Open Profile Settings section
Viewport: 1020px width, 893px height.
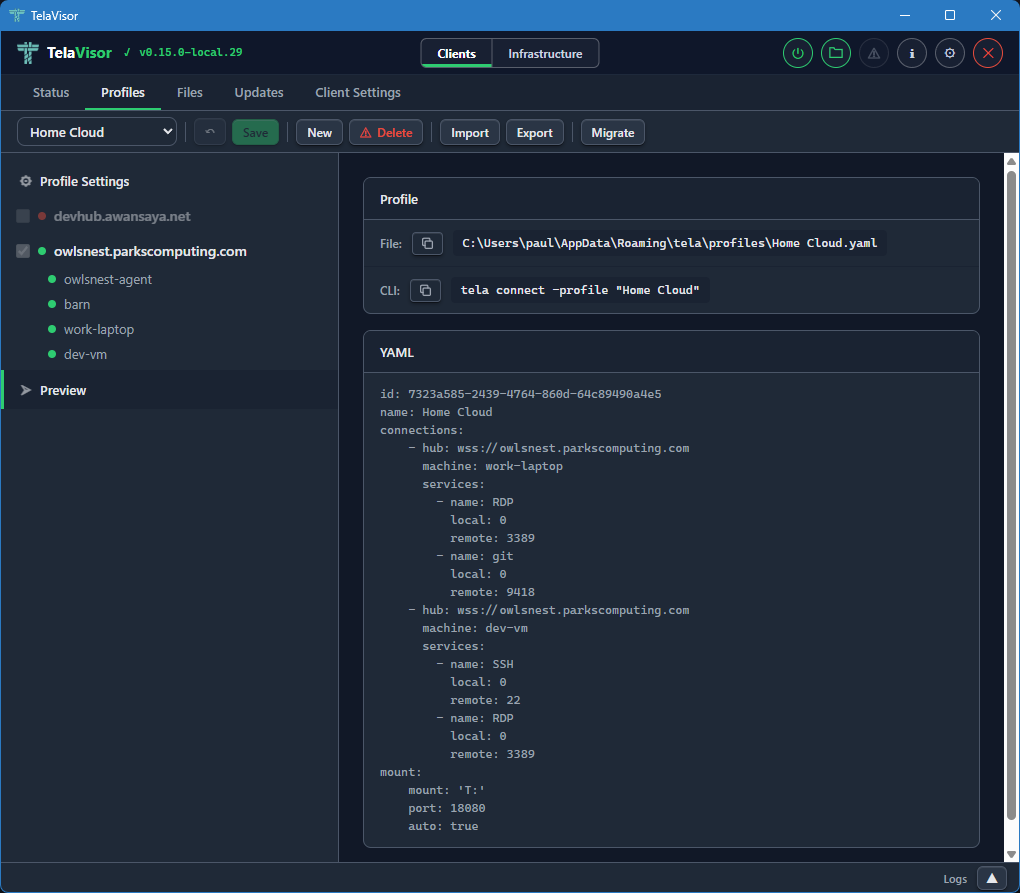(85, 181)
